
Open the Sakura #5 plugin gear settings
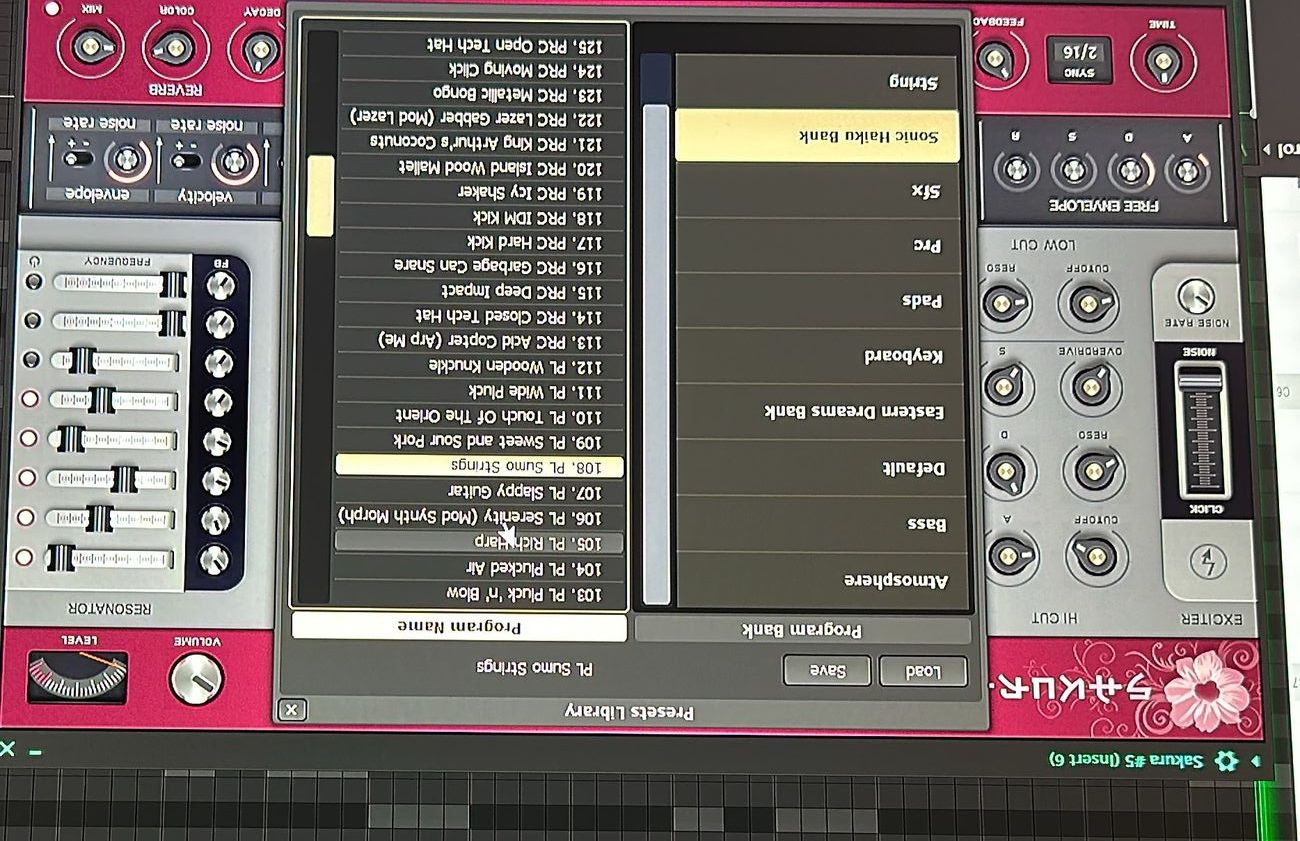(x=1225, y=762)
